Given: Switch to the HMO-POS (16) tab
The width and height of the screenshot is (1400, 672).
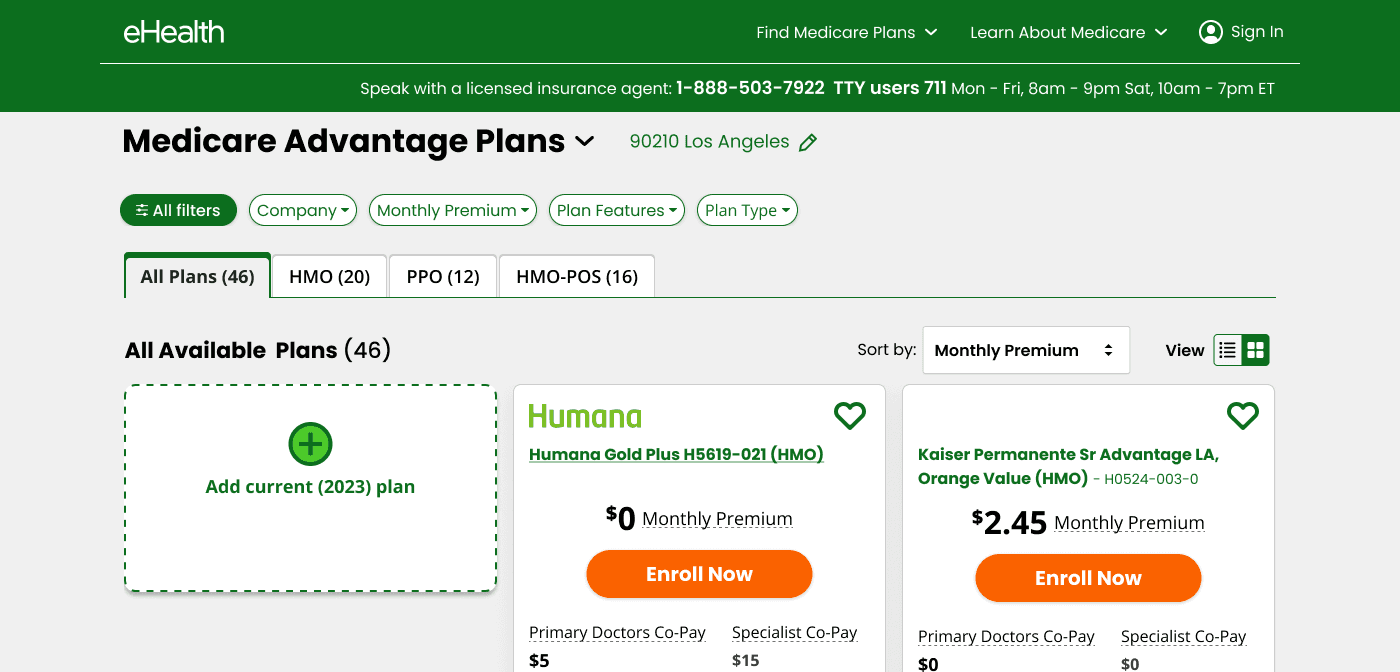Looking at the screenshot, I should click(x=577, y=276).
